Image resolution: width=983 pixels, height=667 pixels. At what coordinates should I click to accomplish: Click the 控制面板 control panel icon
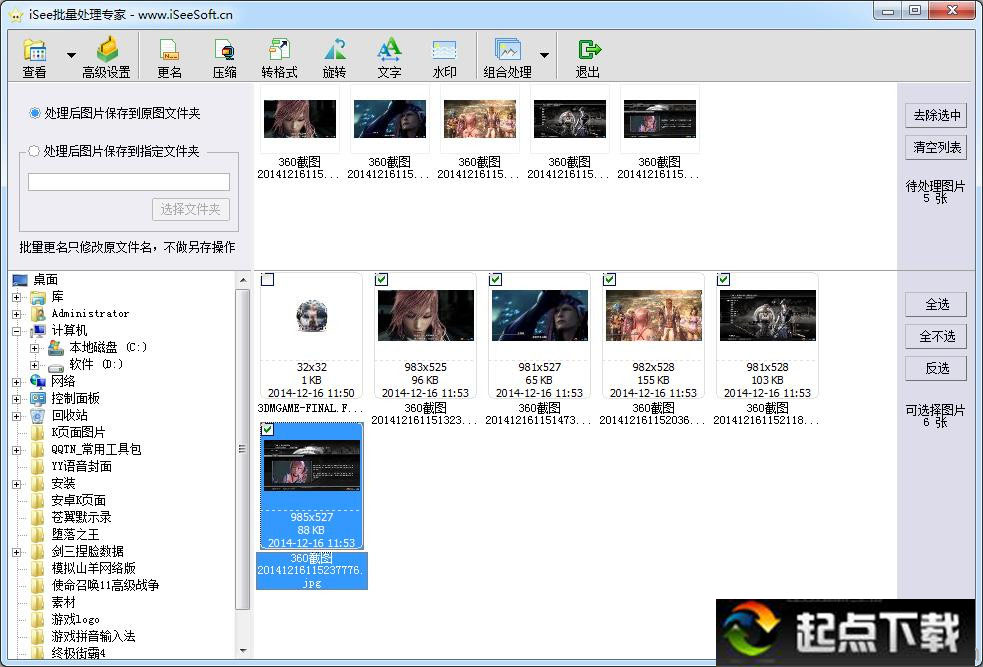[38, 399]
